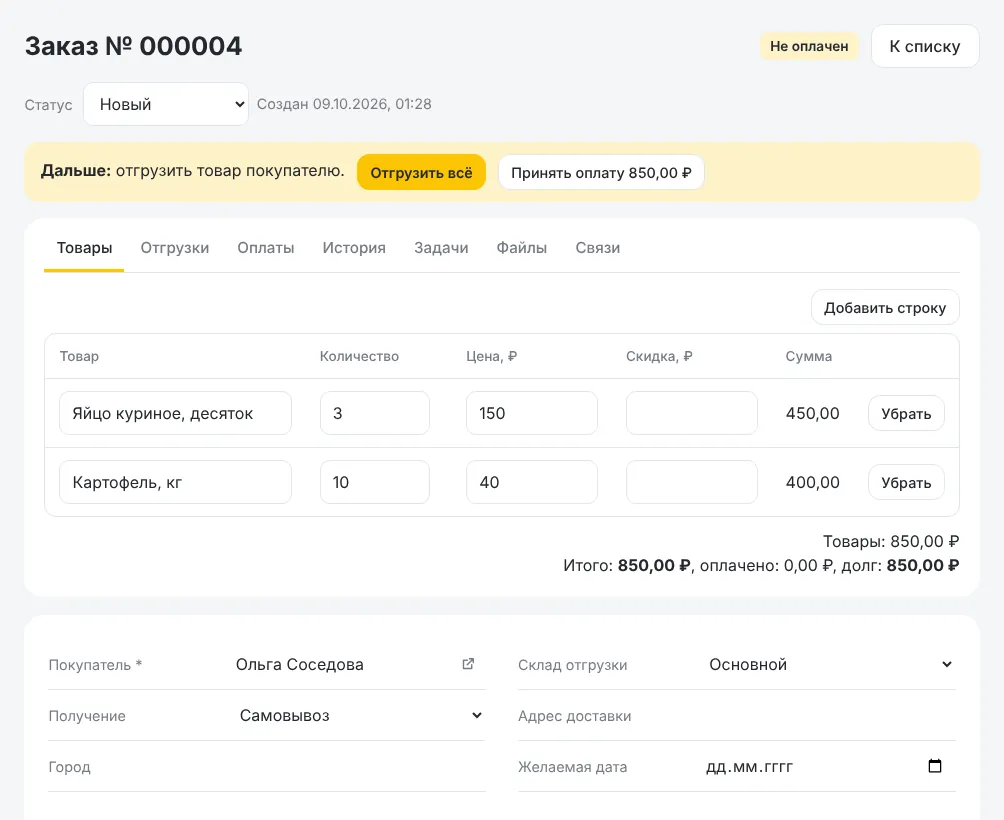
Task: Click the sum 450,00 in the table
Action: pyautogui.click(x=813, y=414)
